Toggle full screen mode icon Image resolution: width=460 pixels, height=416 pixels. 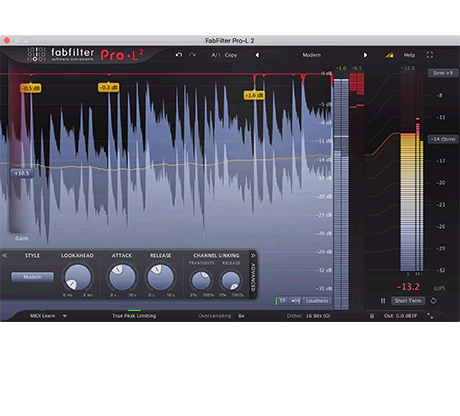click(x=430, y=55)
